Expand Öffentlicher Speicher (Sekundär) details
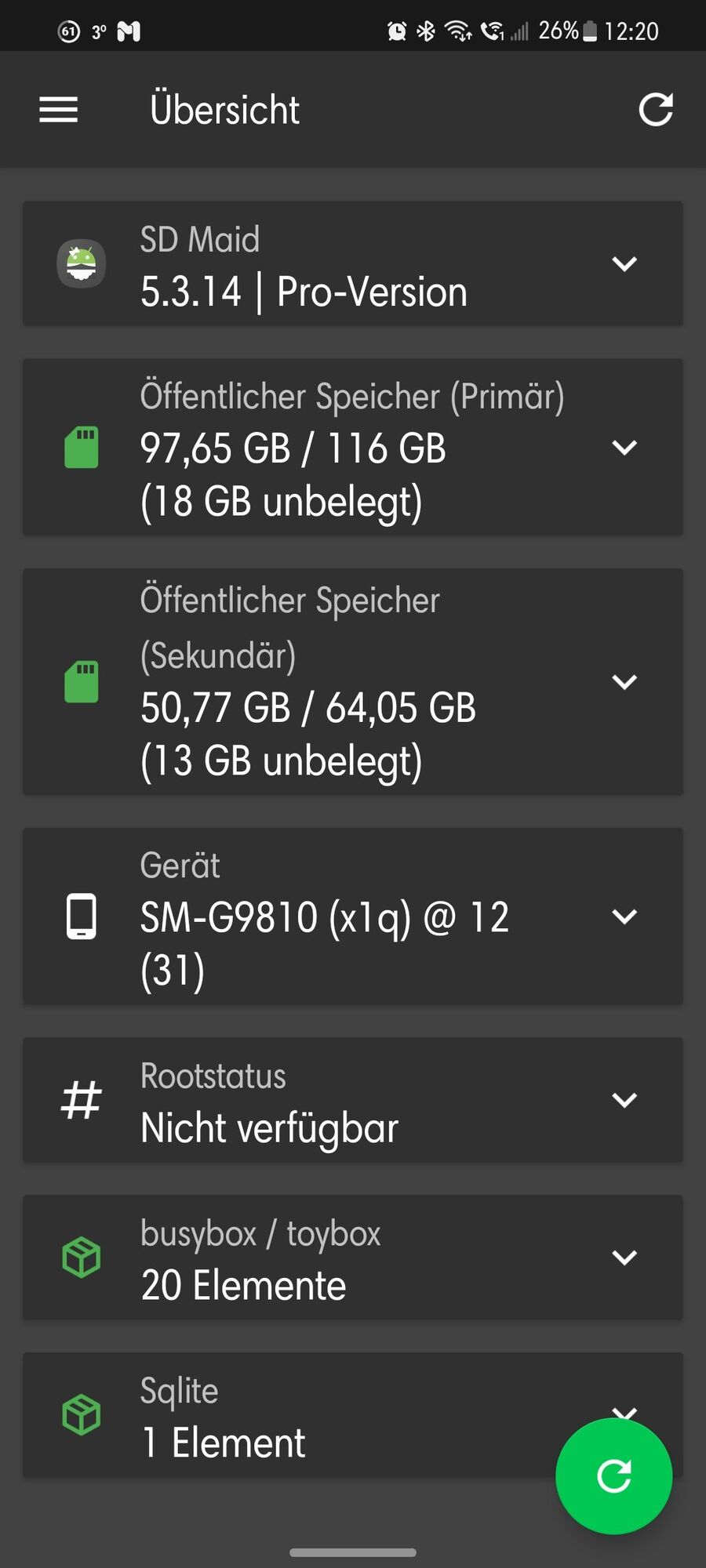Viewport: 706px width, 1568px height. 624,681
